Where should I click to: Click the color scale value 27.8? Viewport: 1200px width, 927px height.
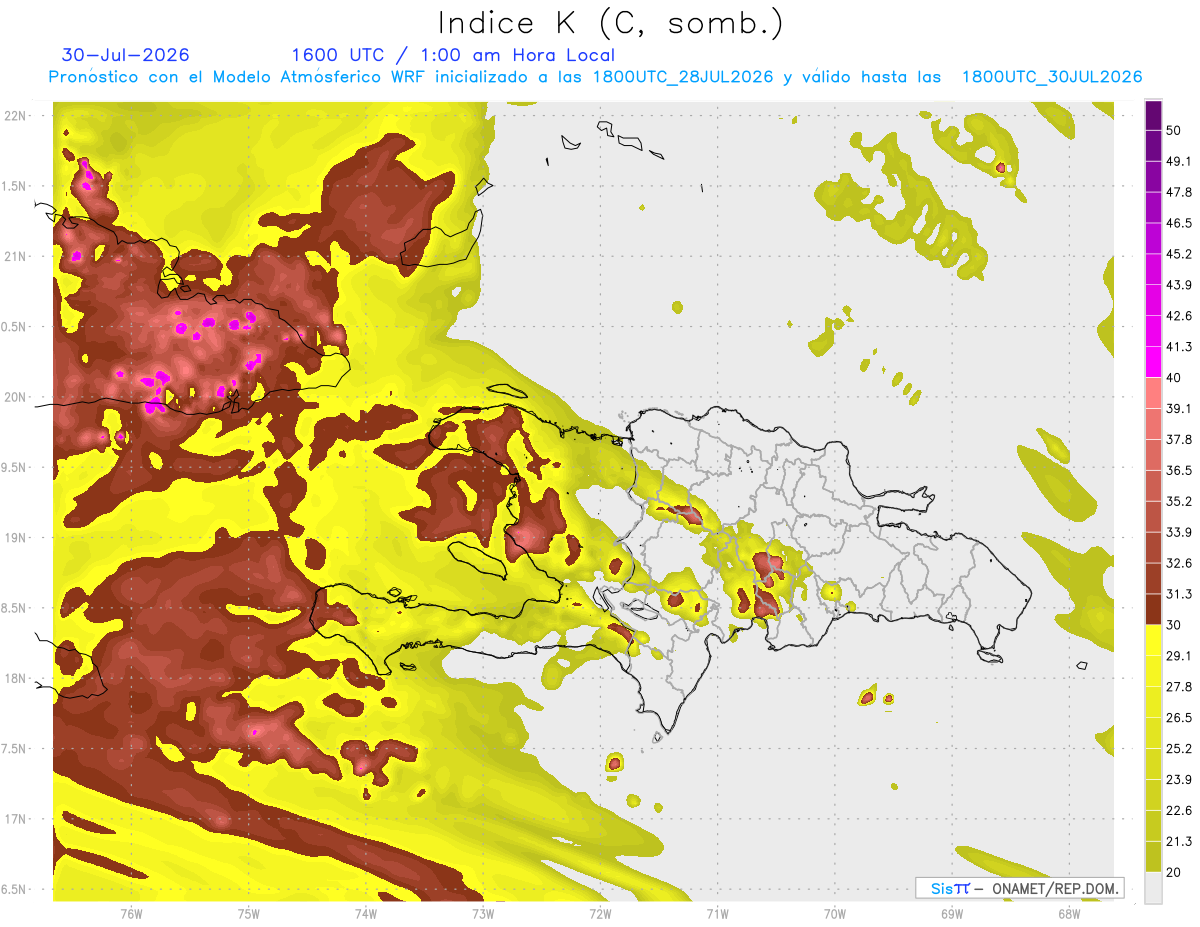click(1178, 687)
